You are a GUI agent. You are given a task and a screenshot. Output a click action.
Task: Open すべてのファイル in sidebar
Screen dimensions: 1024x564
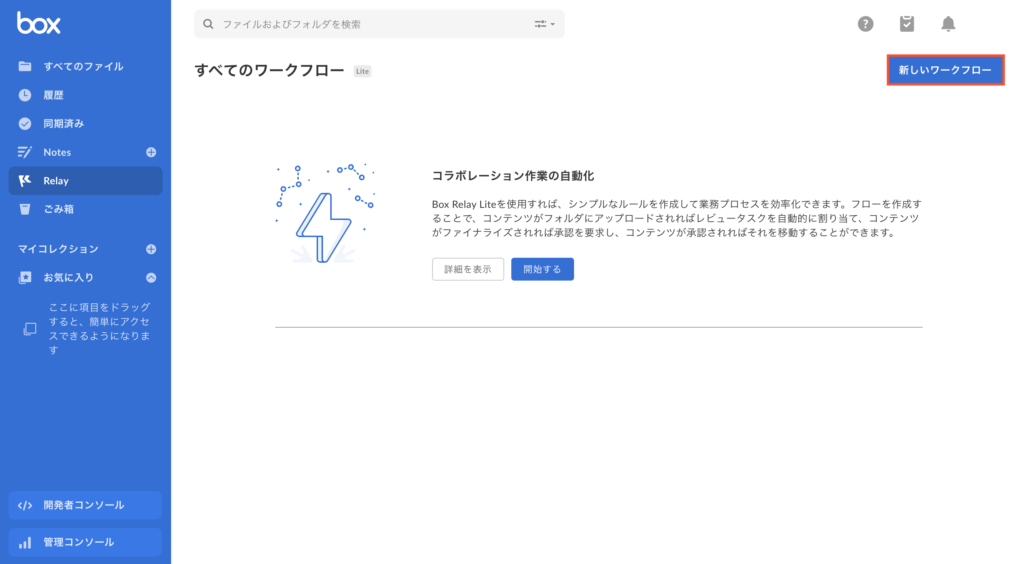pos(86,66)
